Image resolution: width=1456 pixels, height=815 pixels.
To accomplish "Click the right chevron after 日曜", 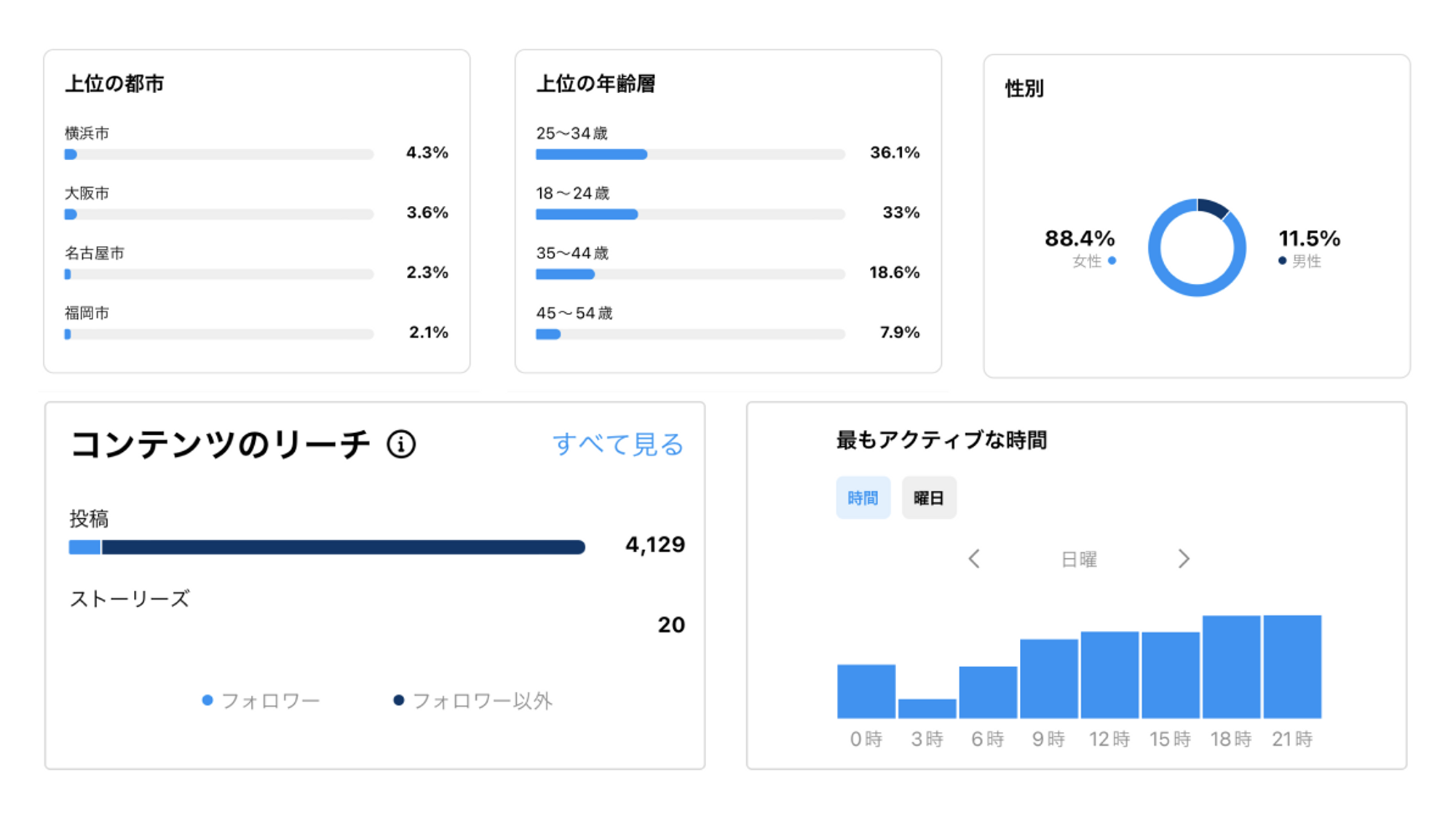I will [x=1184, y=559].
